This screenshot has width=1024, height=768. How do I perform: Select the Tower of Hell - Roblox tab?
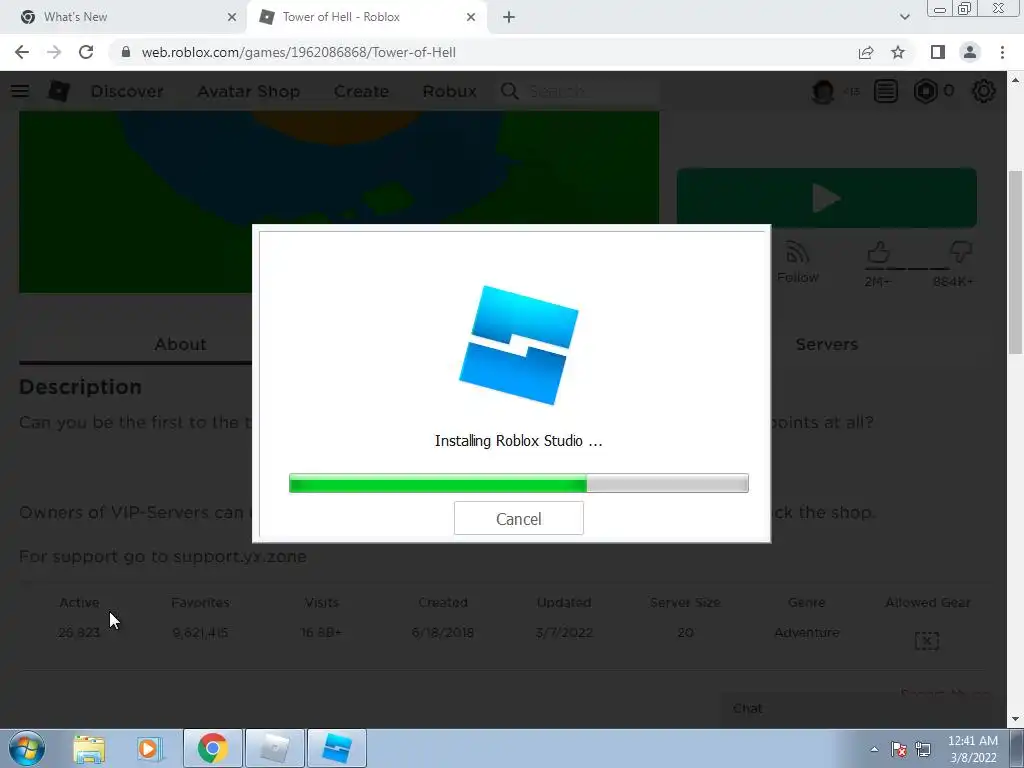click(x=366, y=17)
